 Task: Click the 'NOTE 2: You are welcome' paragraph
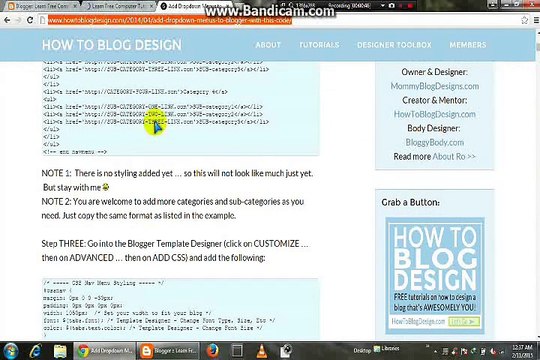coord(173,208)
